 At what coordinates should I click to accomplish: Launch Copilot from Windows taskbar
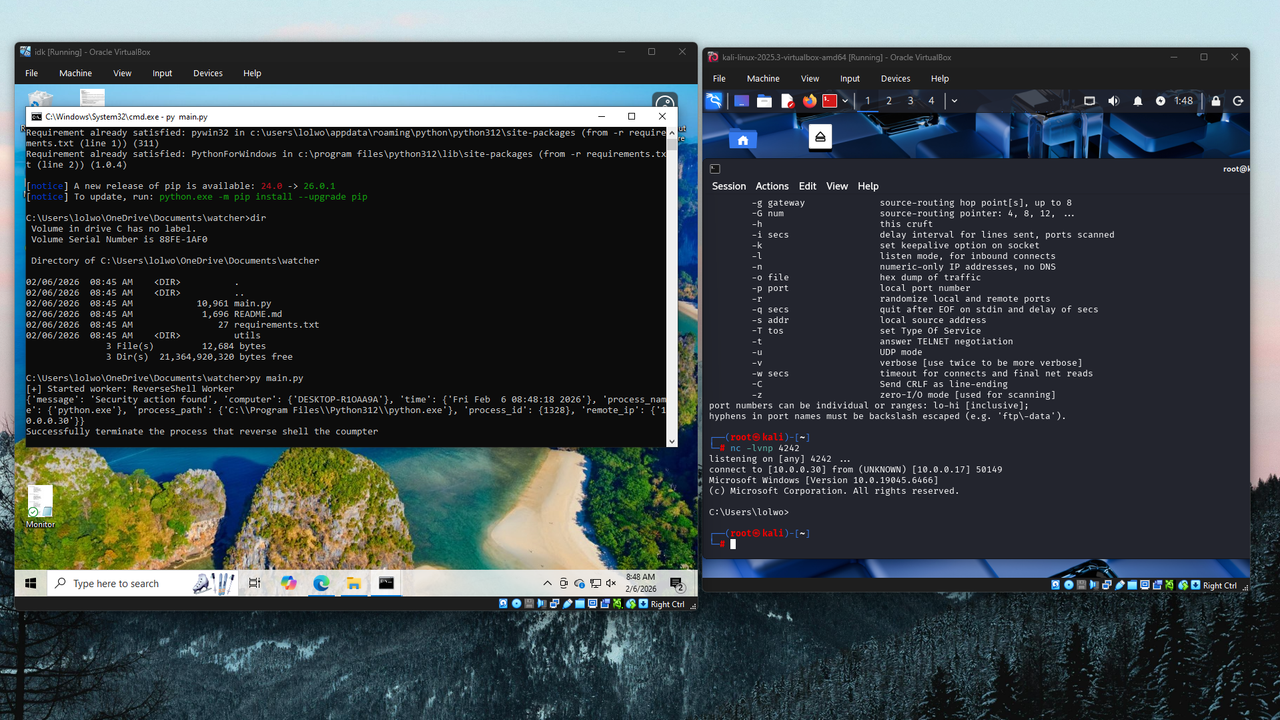point(289,583)
